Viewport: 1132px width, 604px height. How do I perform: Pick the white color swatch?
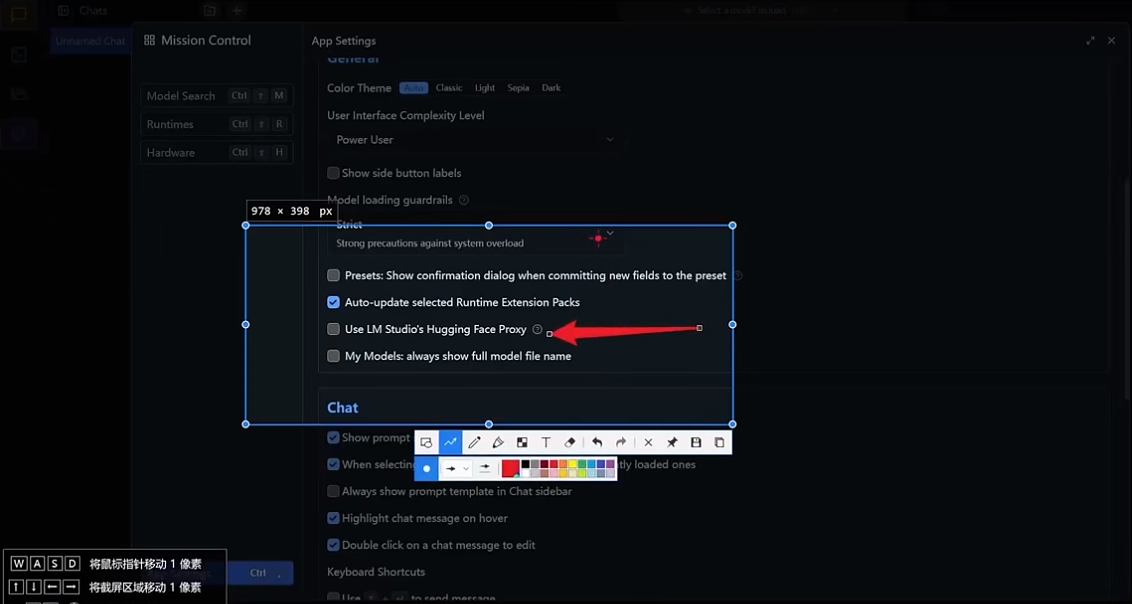click(526, 473)
